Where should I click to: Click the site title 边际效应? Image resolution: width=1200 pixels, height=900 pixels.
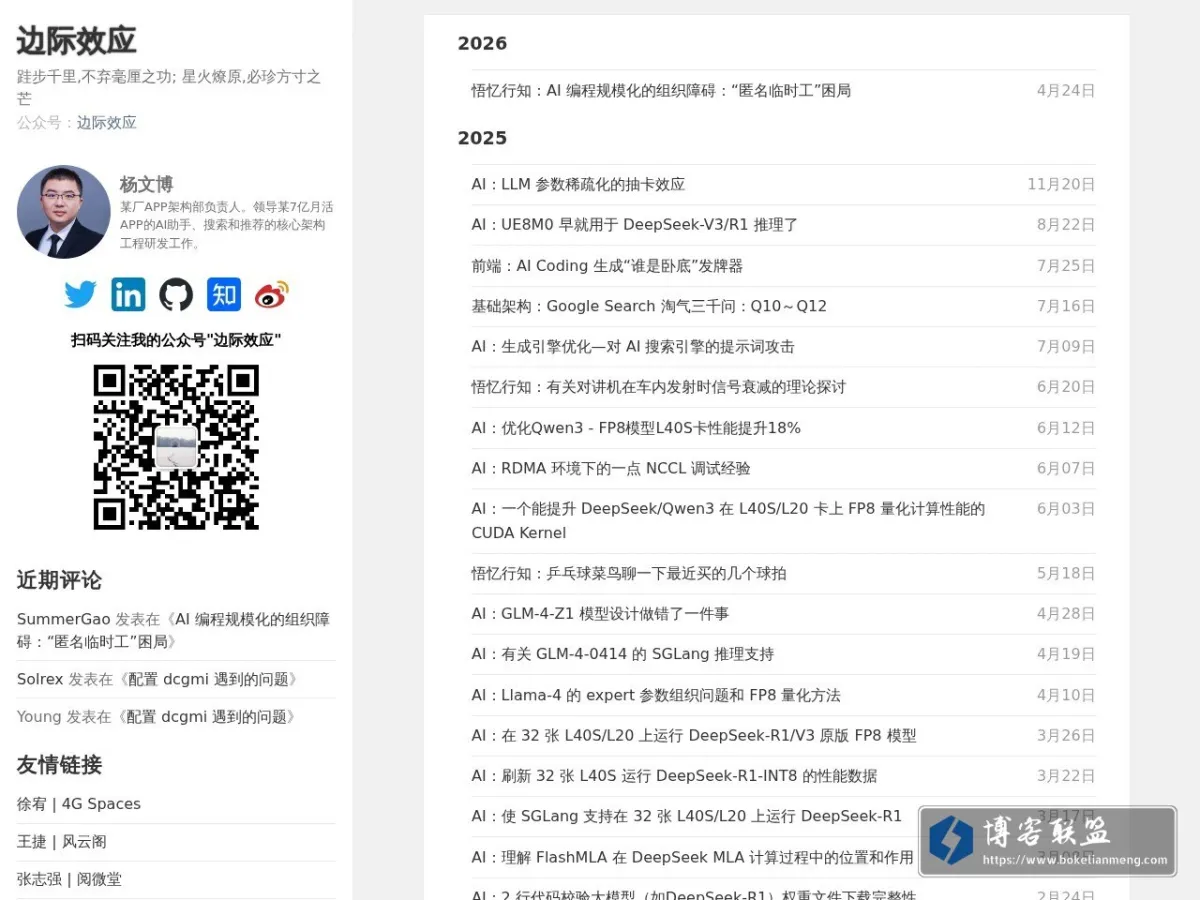coord(76,41)
